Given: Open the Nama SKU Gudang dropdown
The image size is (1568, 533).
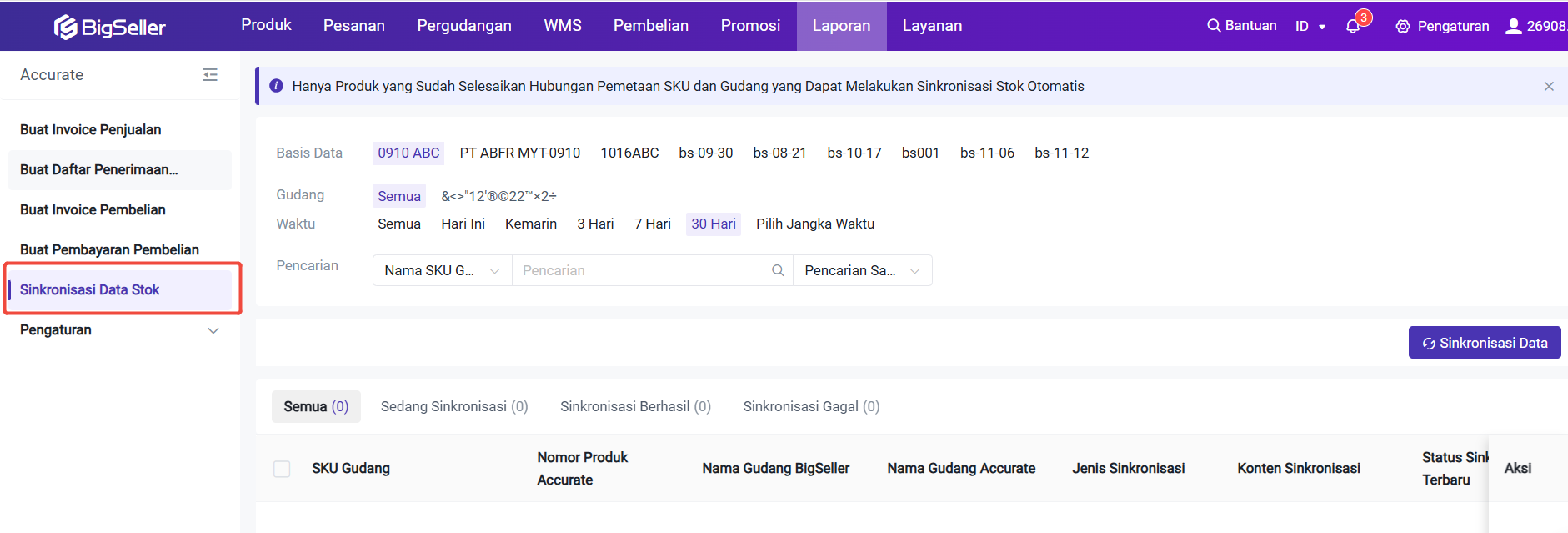Looking at the screenshot, I should pos(442,270).
